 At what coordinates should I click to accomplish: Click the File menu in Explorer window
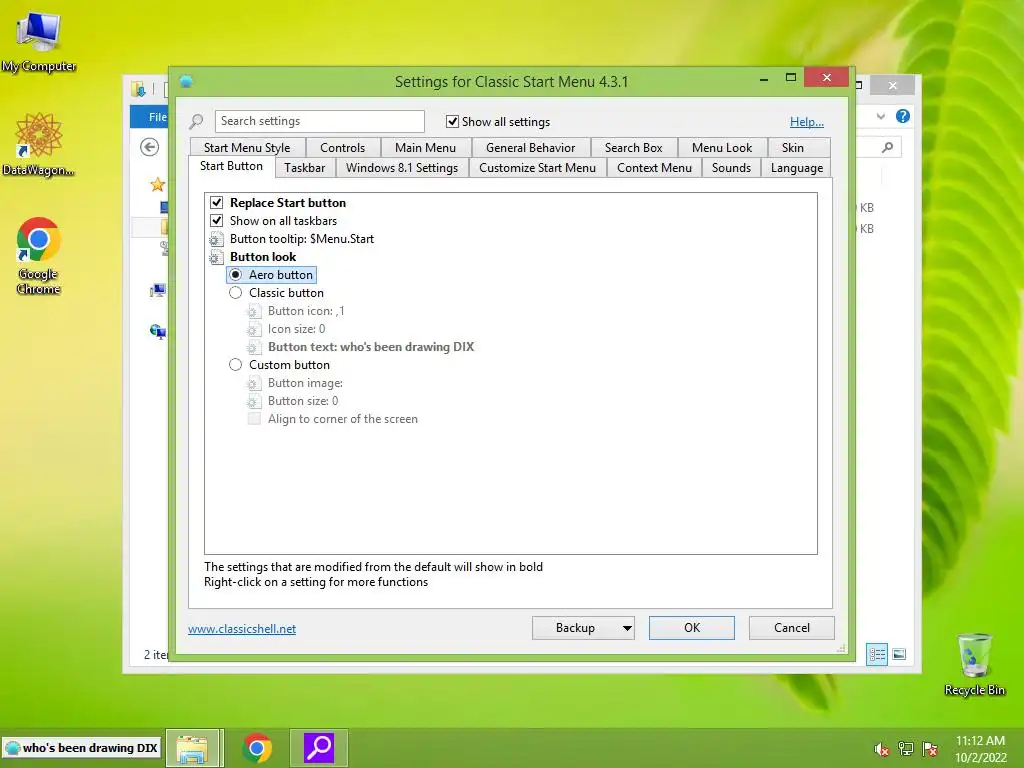point(152,117)
